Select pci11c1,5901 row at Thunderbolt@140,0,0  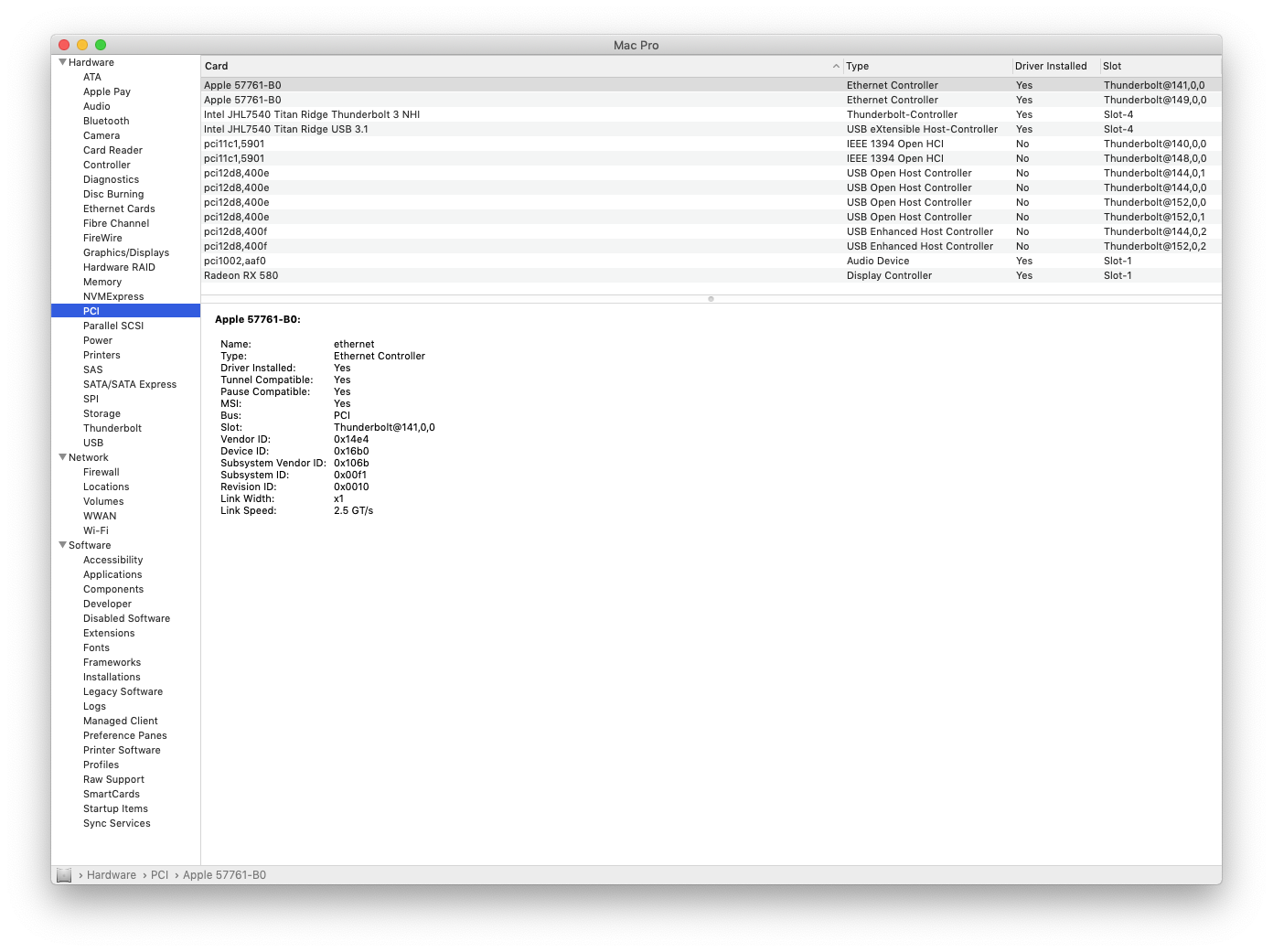pyautogui.click(x=711, y=144)
